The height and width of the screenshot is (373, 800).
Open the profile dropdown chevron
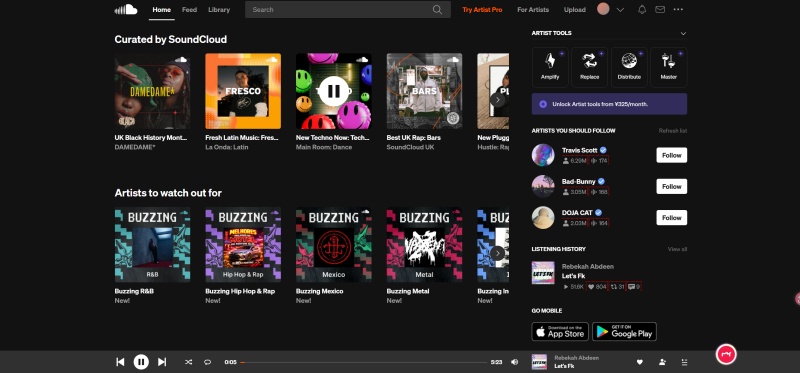click(620, 10)
